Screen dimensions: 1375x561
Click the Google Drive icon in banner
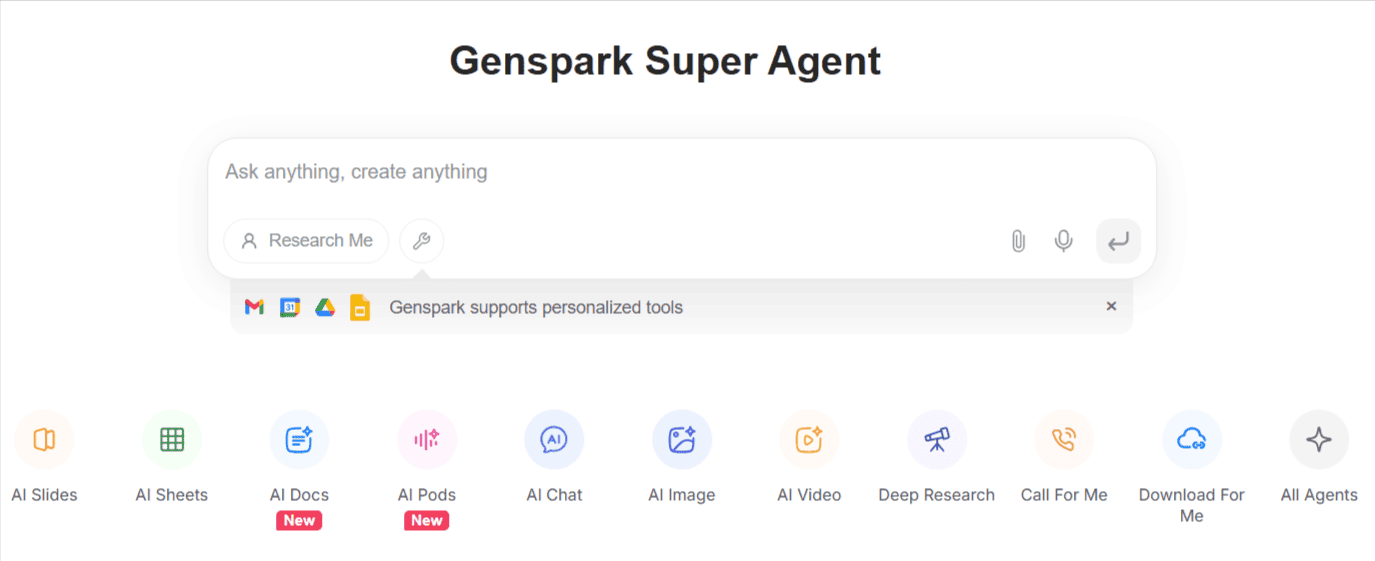tap(325, 307)
